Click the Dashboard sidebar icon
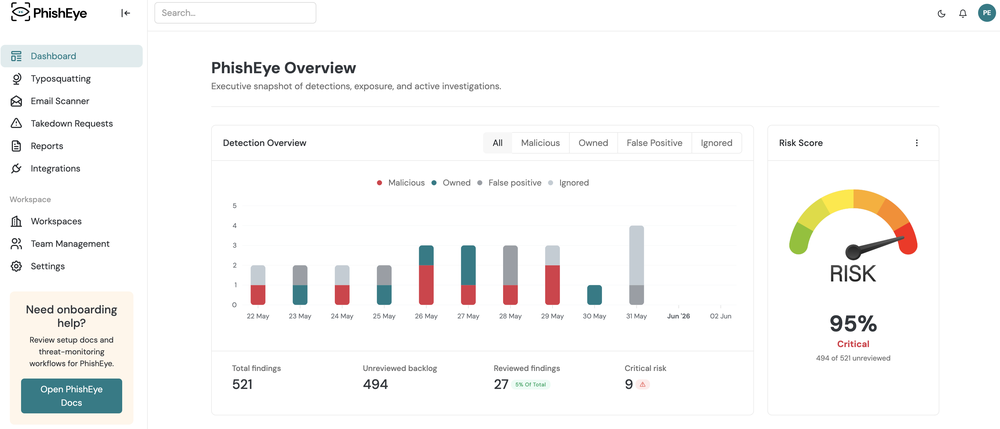 (17, 56)
